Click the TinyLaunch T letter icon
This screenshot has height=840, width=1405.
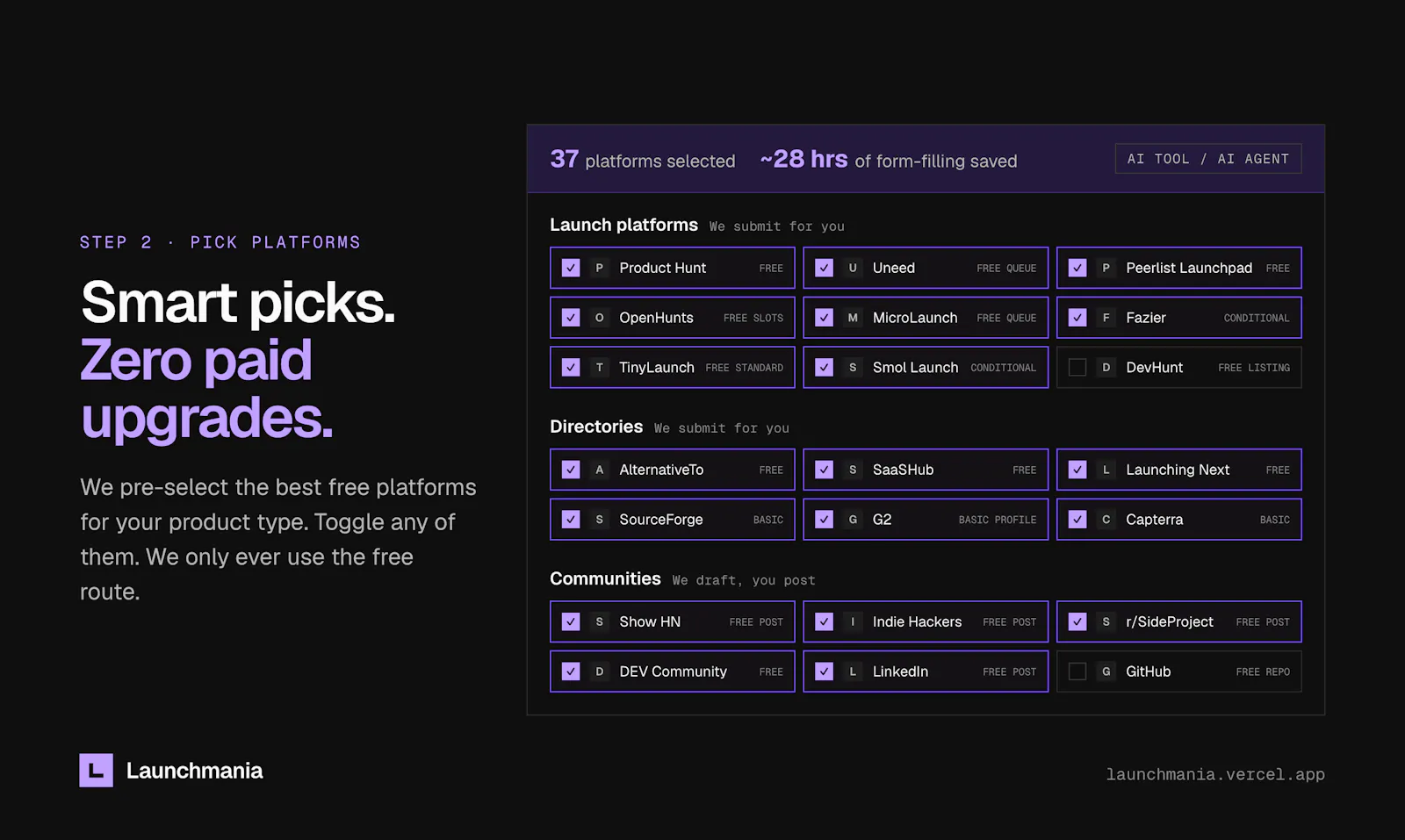[x=599, y=368]
